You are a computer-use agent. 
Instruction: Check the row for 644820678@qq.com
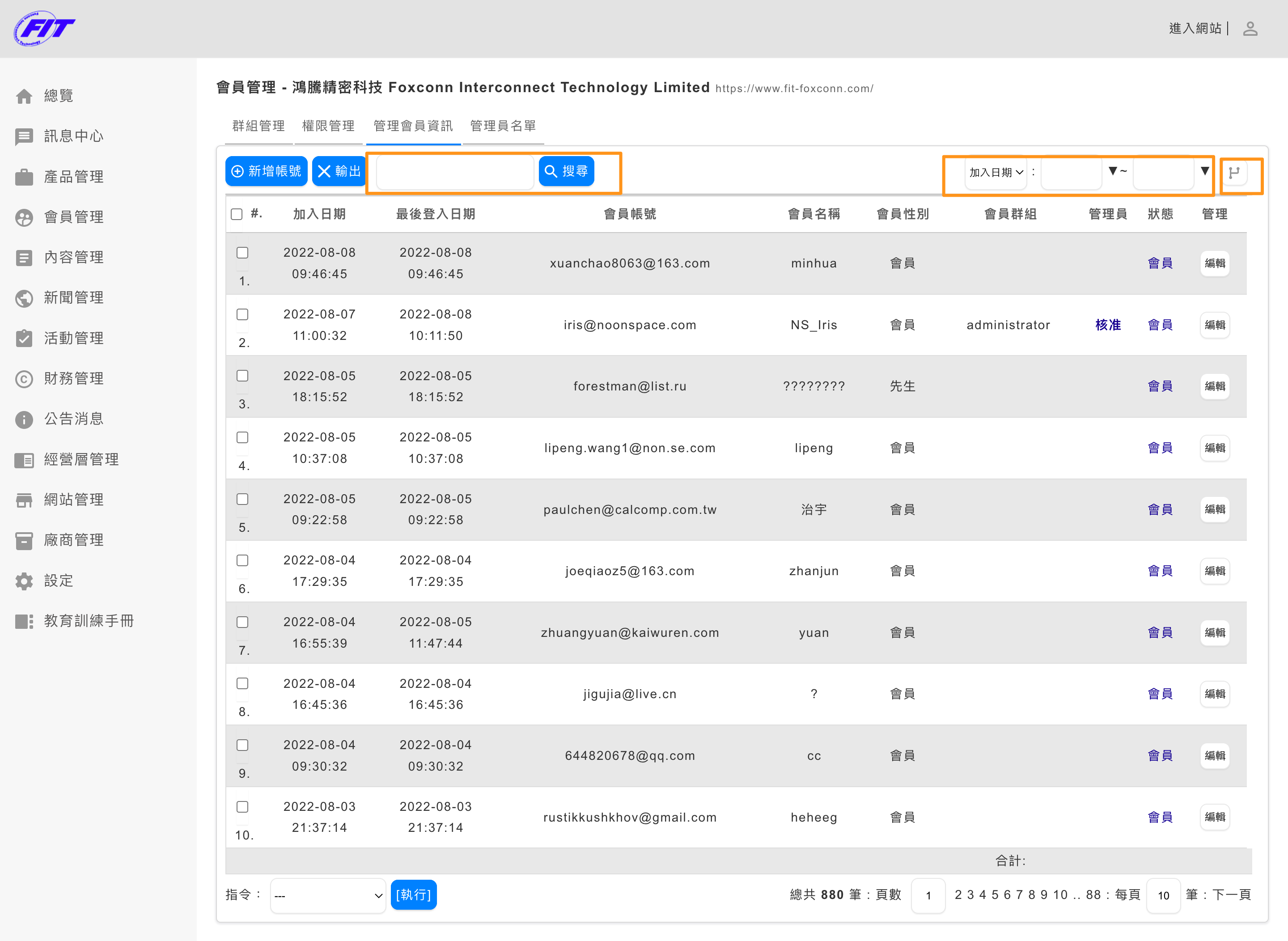(x=243, y=745)
